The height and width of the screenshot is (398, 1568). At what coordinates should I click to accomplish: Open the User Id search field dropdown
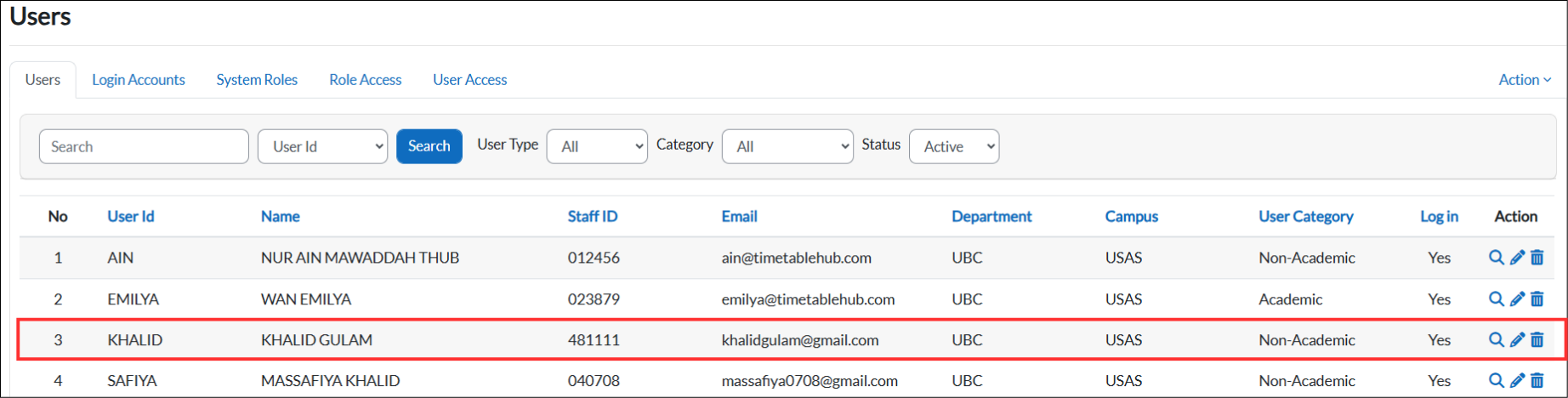click(x=322, y=146)
